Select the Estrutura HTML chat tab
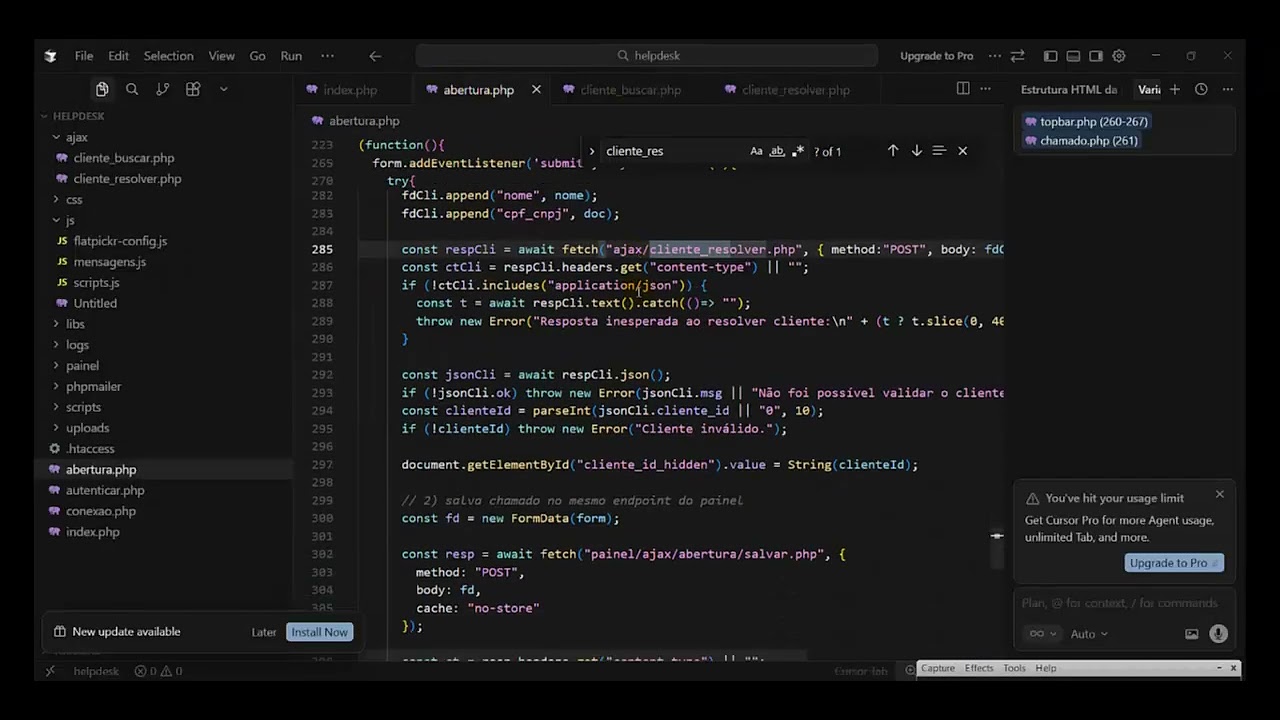This screenshot has width=1280, height=720. click(x=1069, y=90)
